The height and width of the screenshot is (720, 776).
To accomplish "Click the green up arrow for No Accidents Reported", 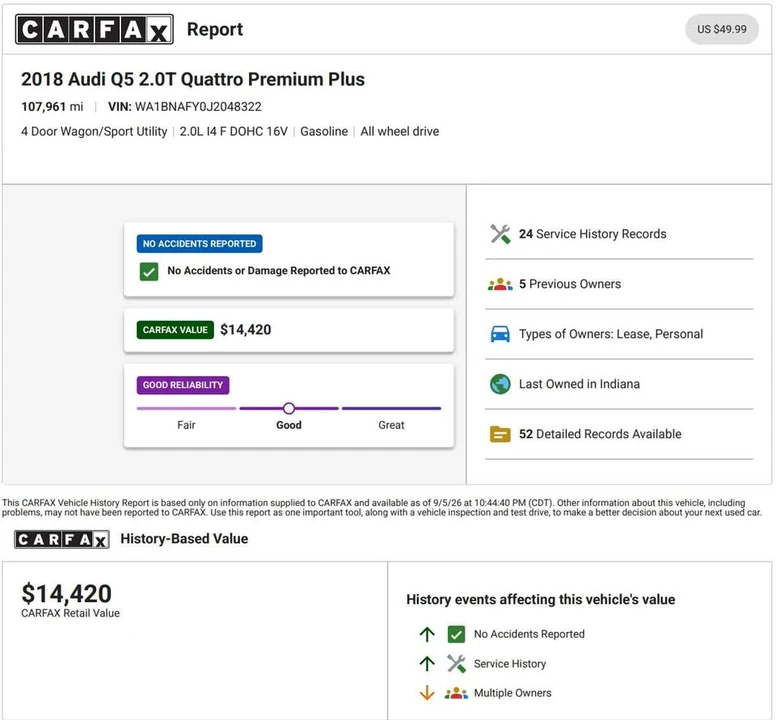I will [427, 634].
